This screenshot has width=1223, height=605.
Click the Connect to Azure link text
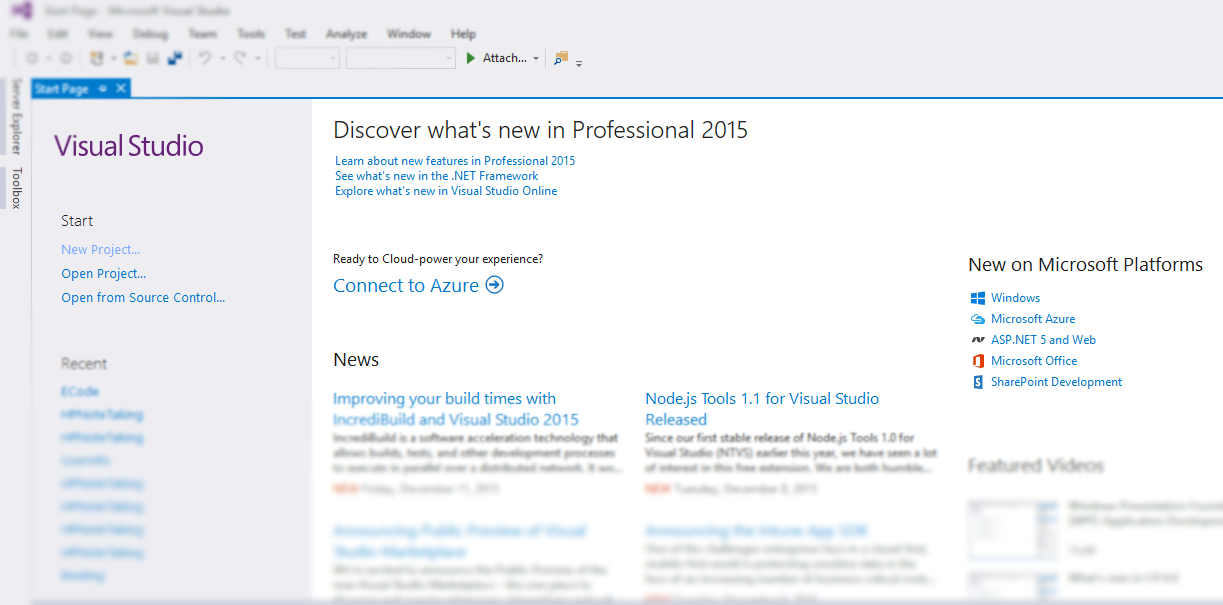[406, 286]
